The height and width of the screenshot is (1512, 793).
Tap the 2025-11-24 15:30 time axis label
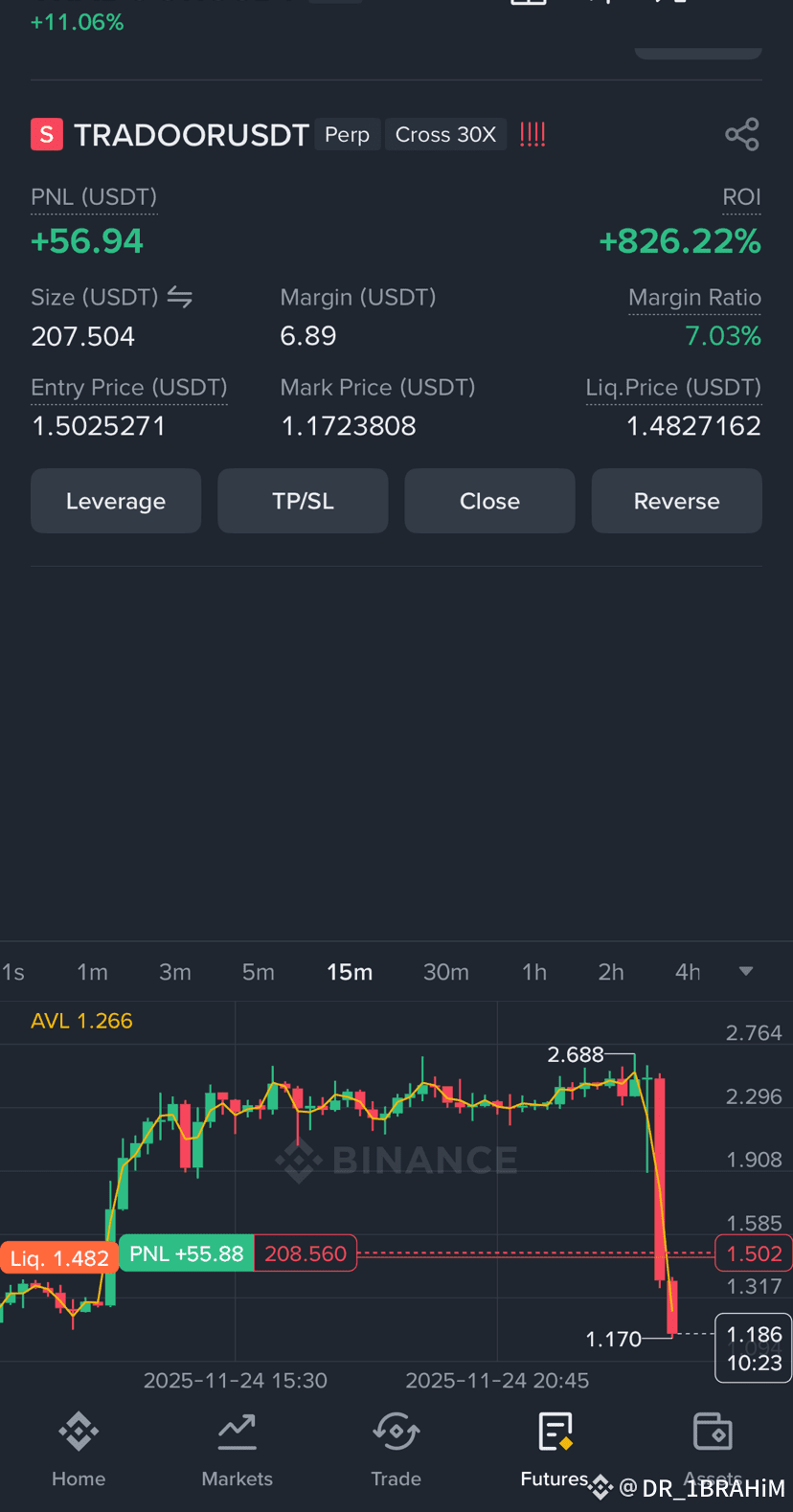pos(236,1380)
